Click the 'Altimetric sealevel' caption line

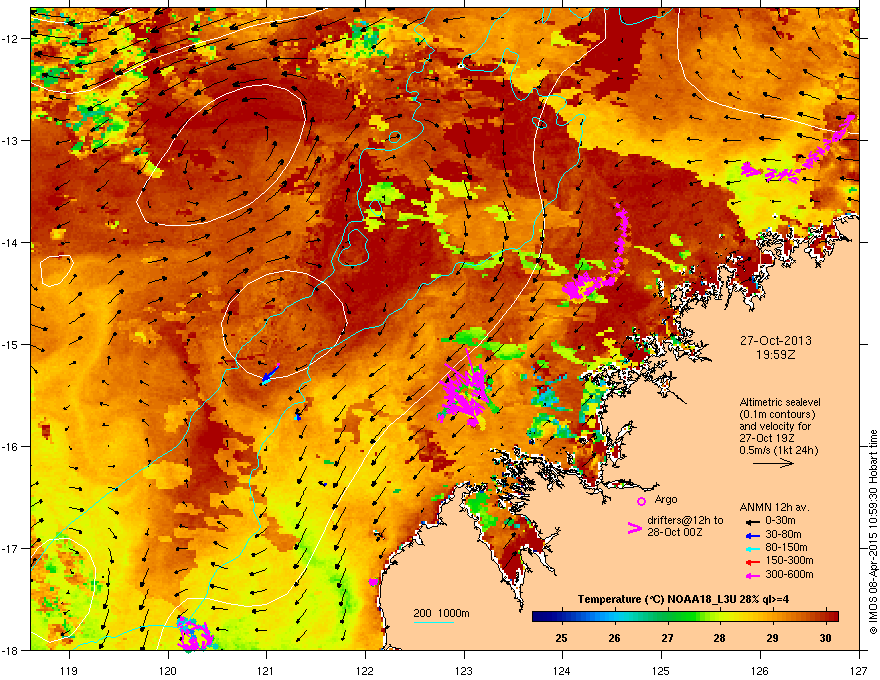(x=780, y=402)
